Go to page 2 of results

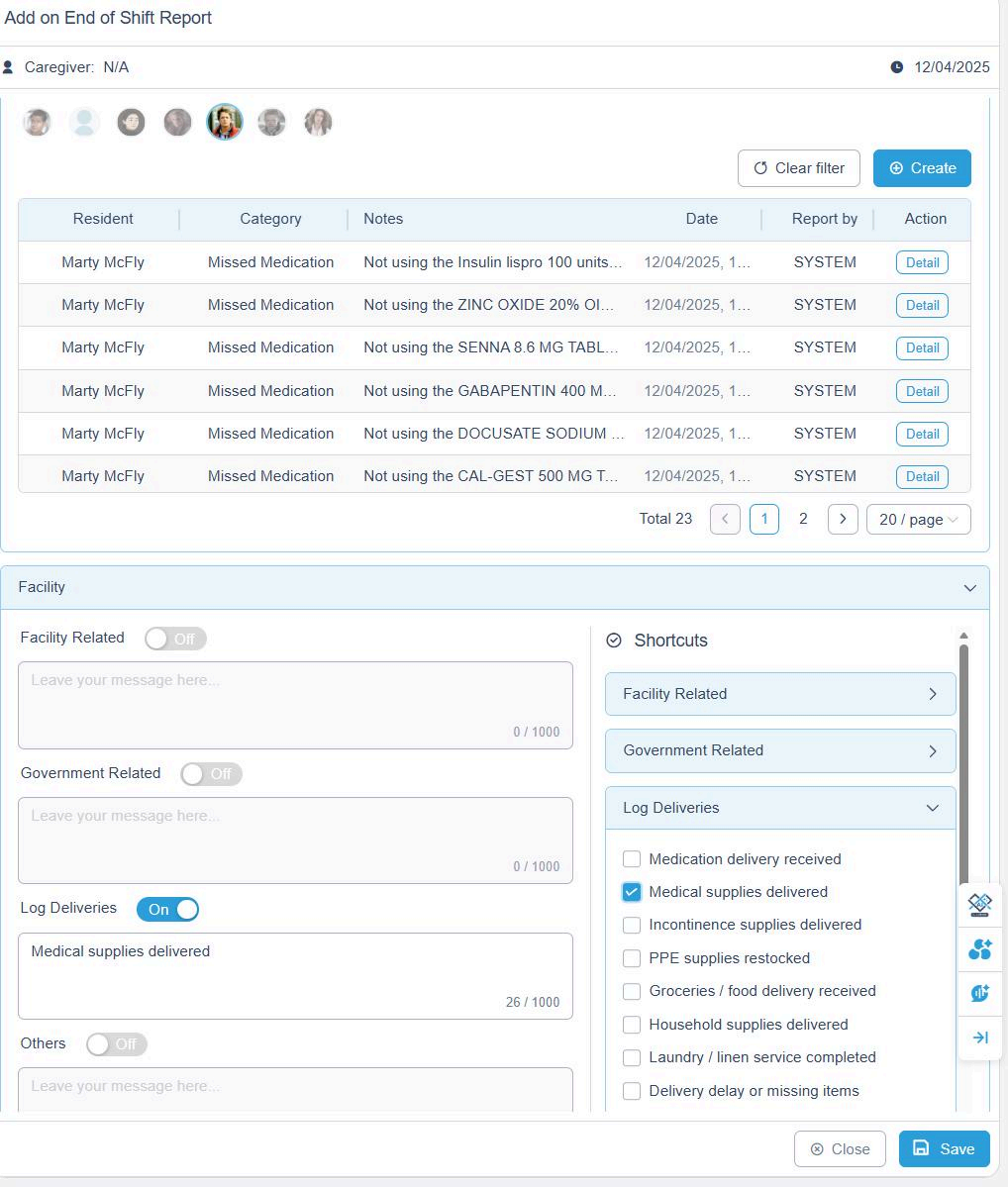pyautogui.click(x=803, y=519)
